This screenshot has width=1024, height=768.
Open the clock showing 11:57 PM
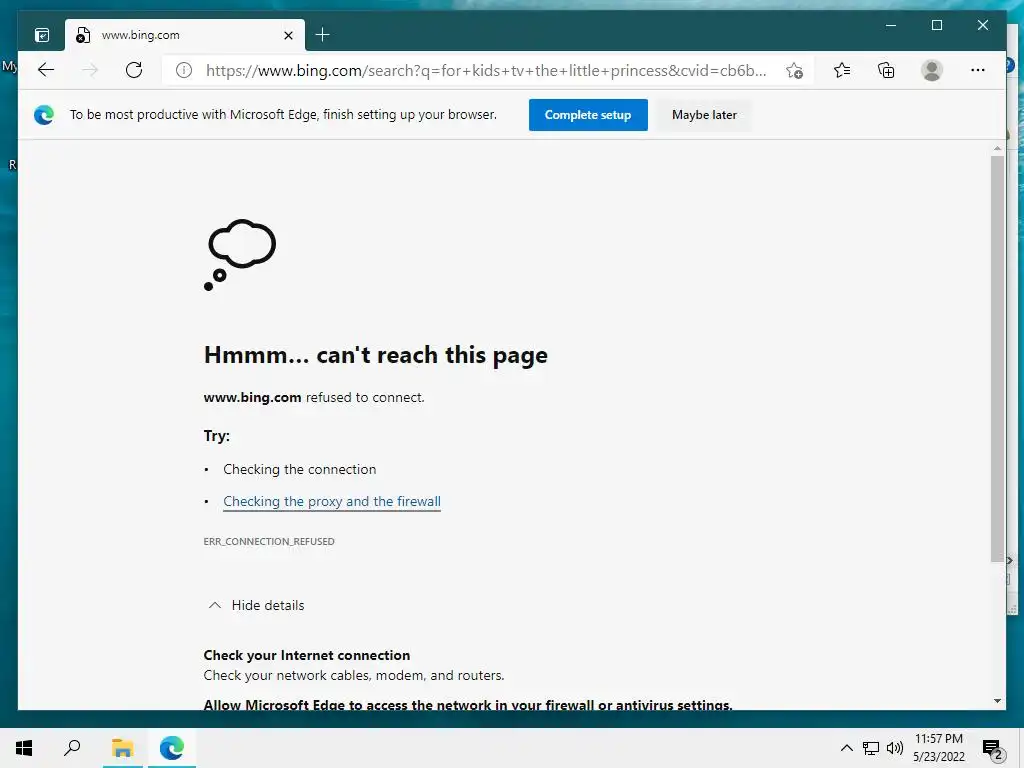pyautogui.click(x=938, y=748)
